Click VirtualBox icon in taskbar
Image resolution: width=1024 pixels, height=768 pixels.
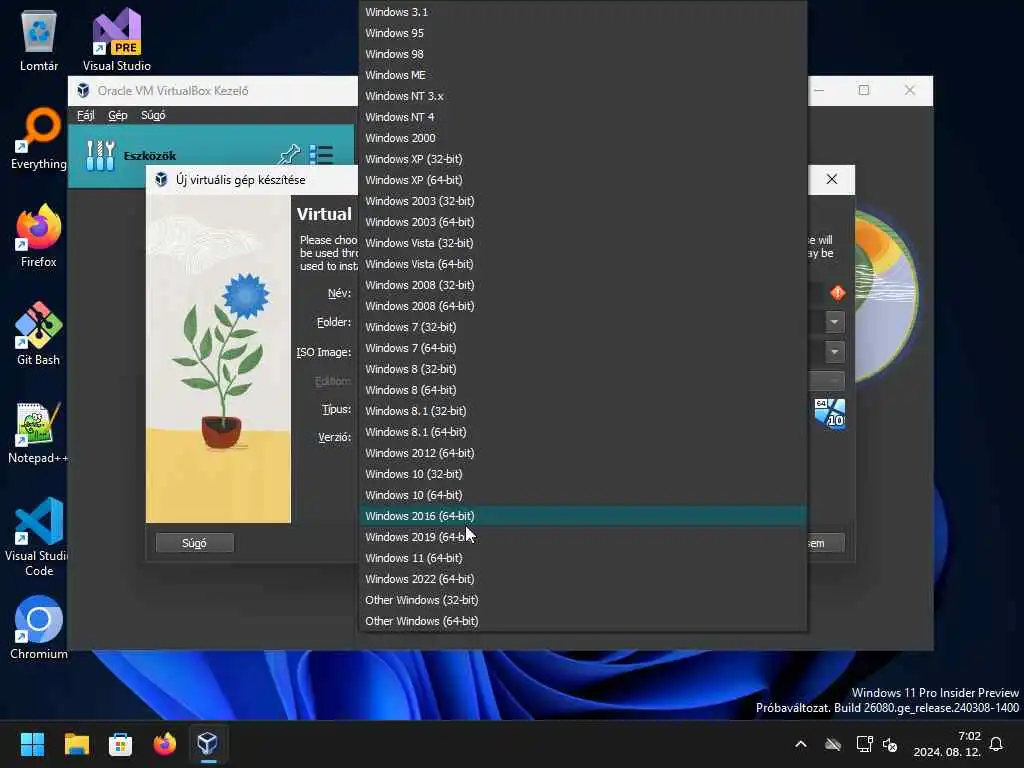pyautogui.click(x=208, y=744)
